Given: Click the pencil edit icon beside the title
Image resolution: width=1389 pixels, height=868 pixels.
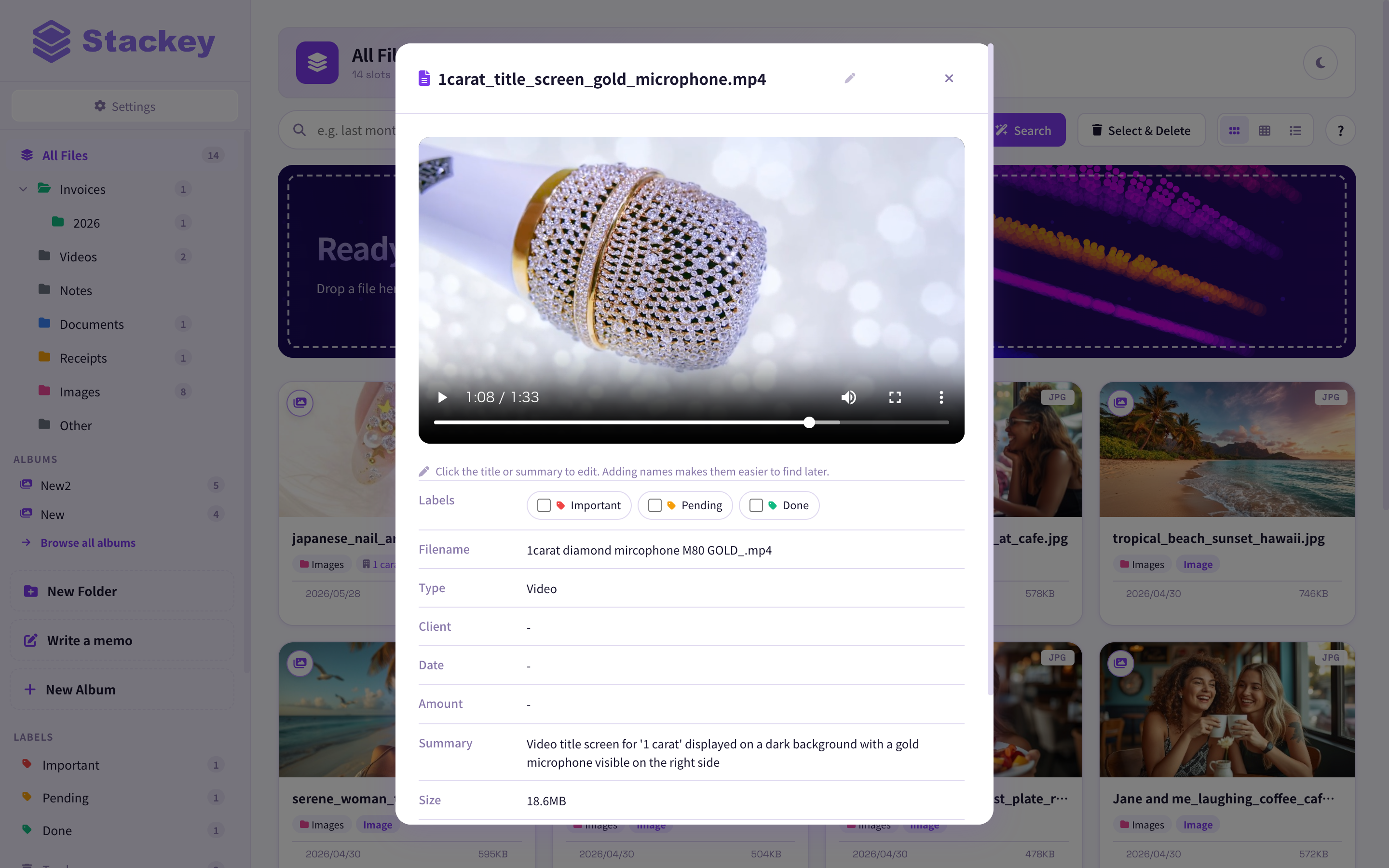Looking at the screenshot, I should 850,78.
